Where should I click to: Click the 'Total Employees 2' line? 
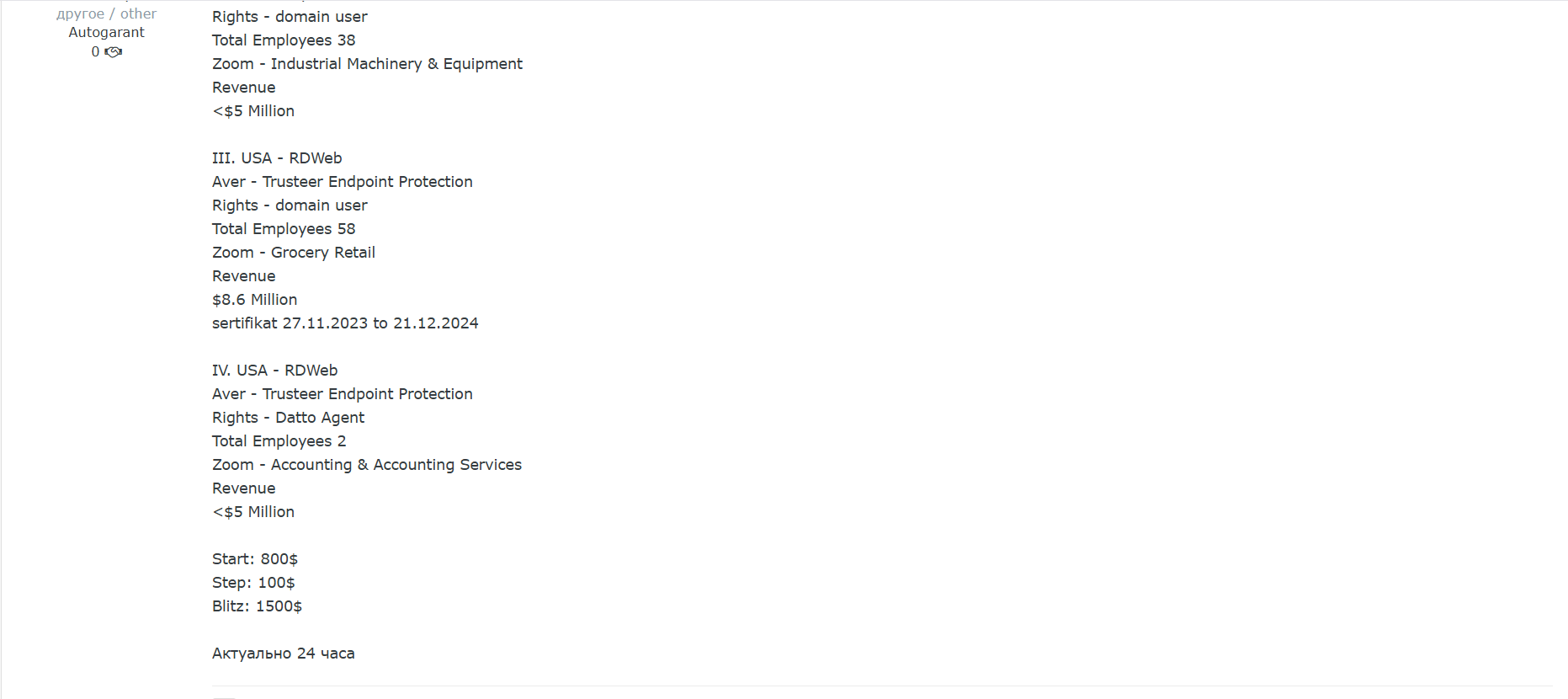(279, 441)
